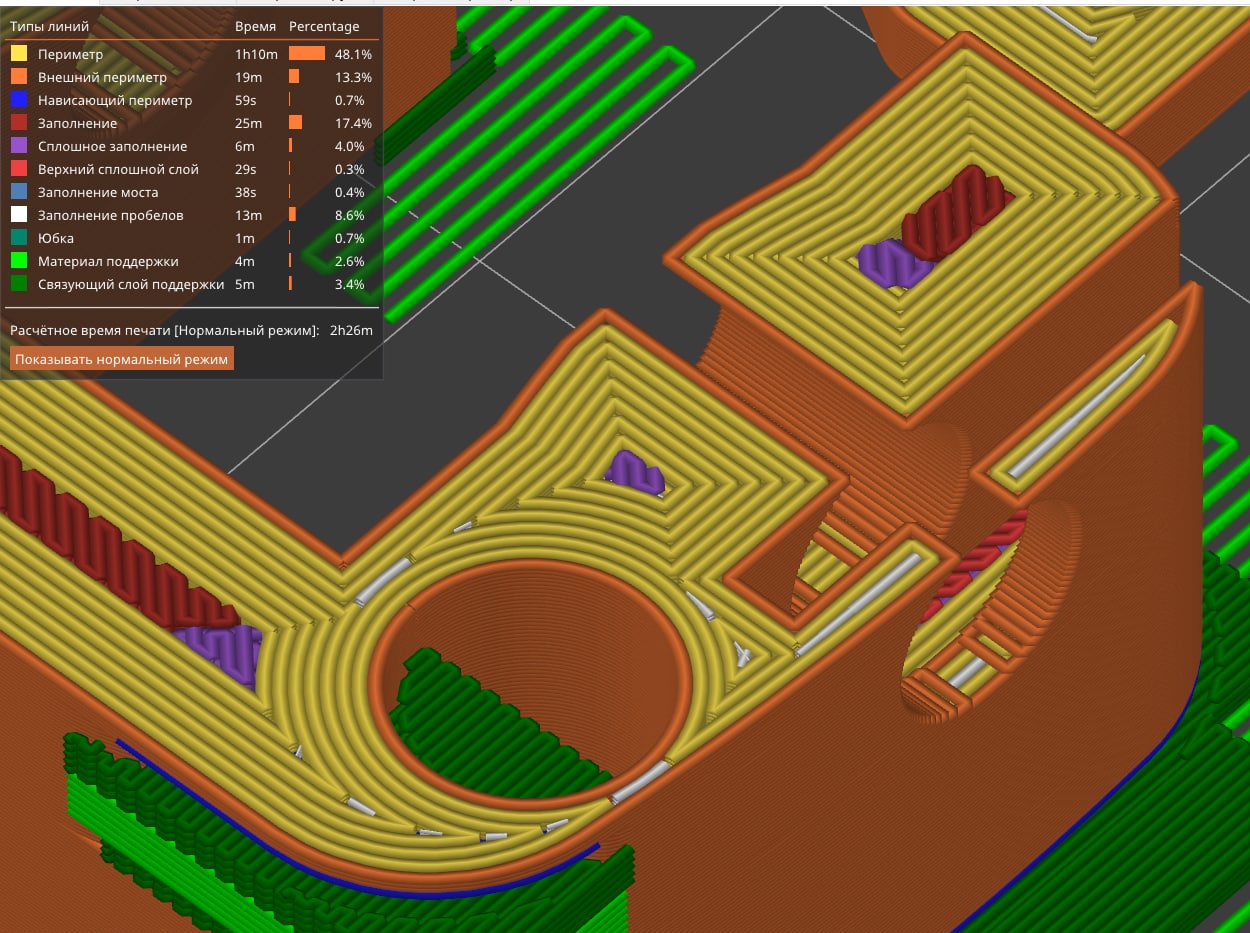Screen dimensions: 1250x933
Task: Click the red Верхний сплошной слой swatch
Action: (x=19, y=169)
